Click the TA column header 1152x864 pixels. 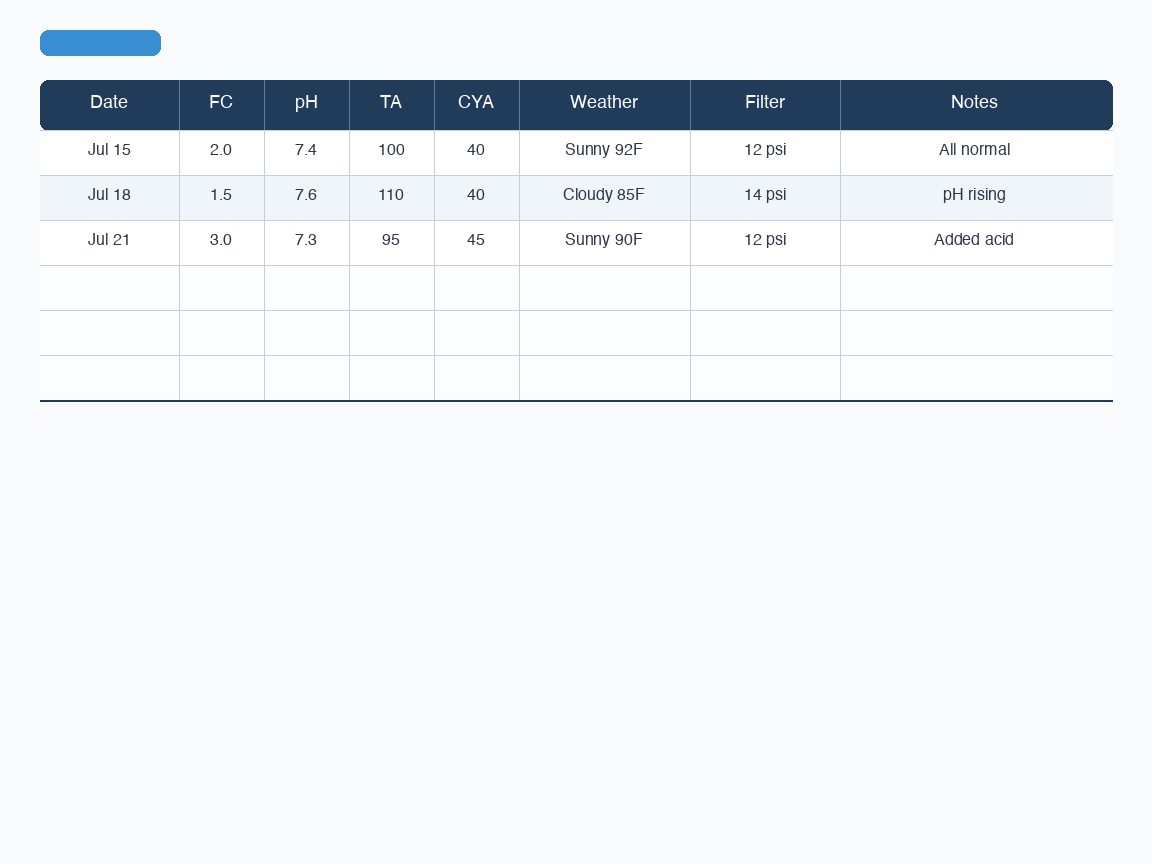[x=392, y=105]
